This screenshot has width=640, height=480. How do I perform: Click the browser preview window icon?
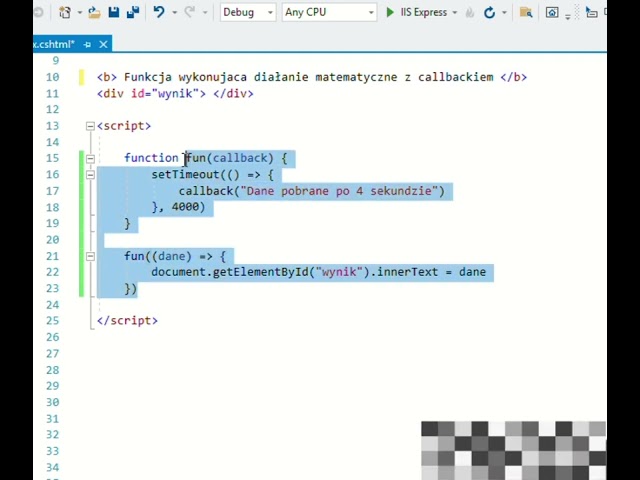tap(552, 13)
